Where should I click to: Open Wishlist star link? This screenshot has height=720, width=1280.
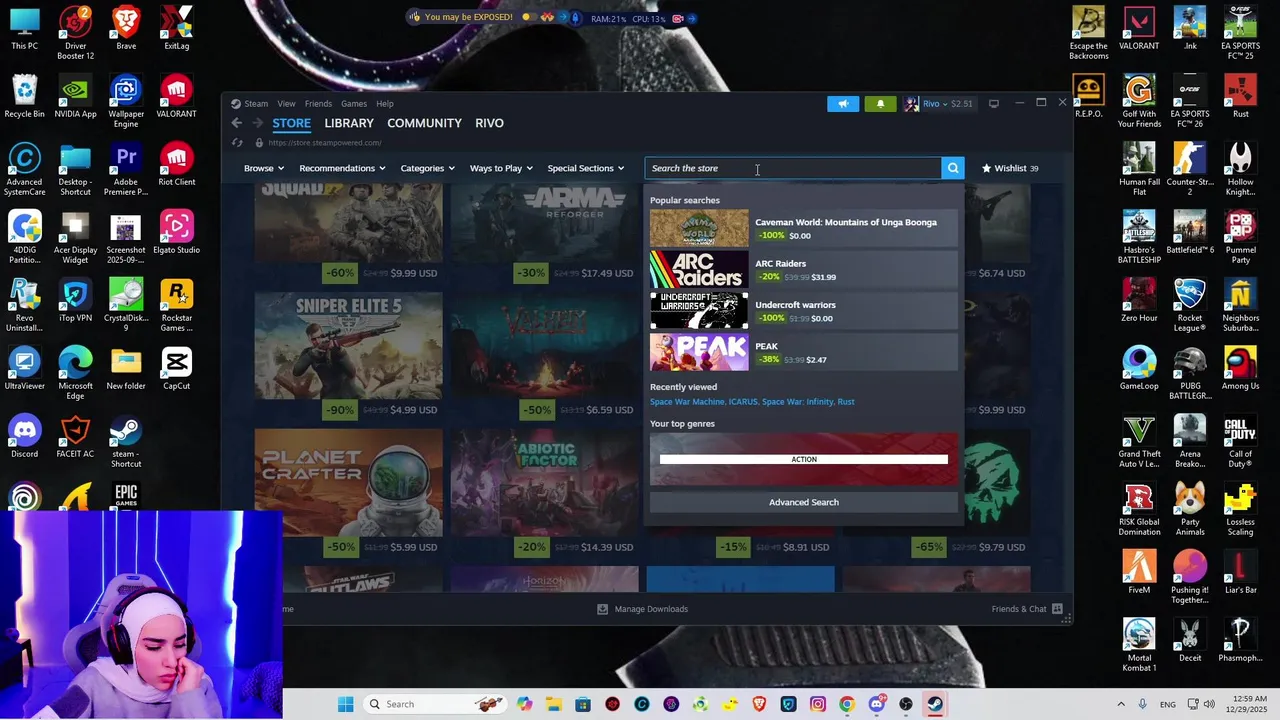pyautogui.click(x=1010, y=168)
